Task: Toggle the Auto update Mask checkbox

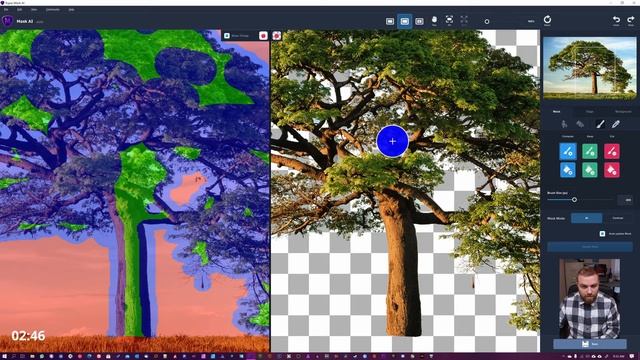Action: coord(602,233)
